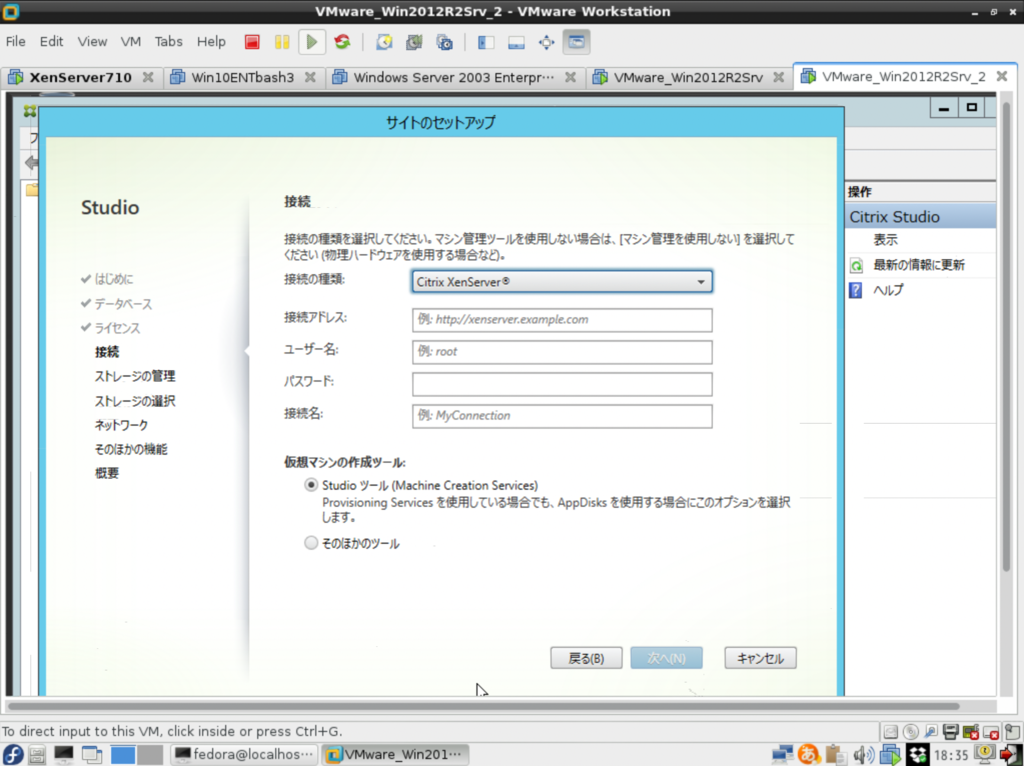Click the 接続アドレス input field
The width and height of the screenshot is (1024, 766).
pos(562,319)
